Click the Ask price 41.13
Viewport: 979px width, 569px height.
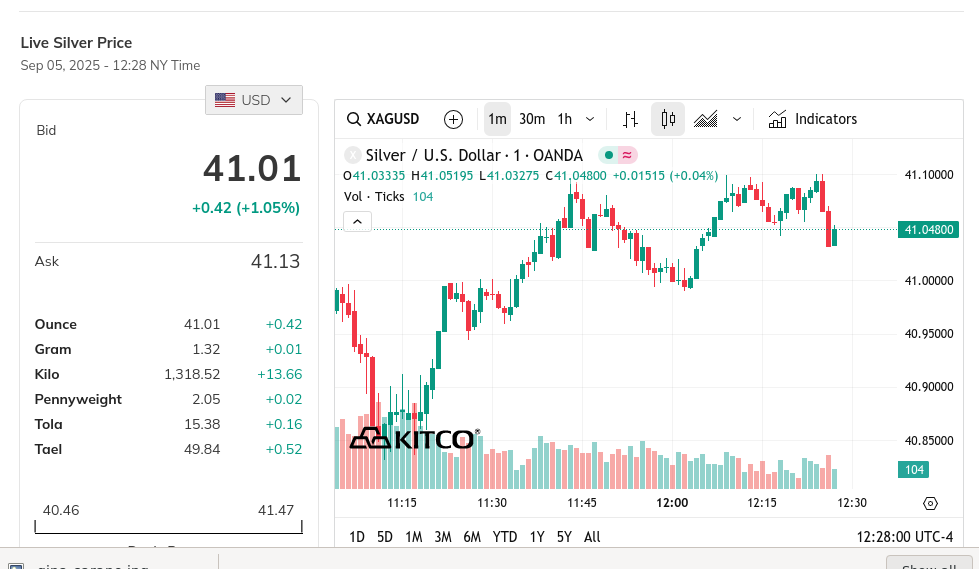coord(275,262)
